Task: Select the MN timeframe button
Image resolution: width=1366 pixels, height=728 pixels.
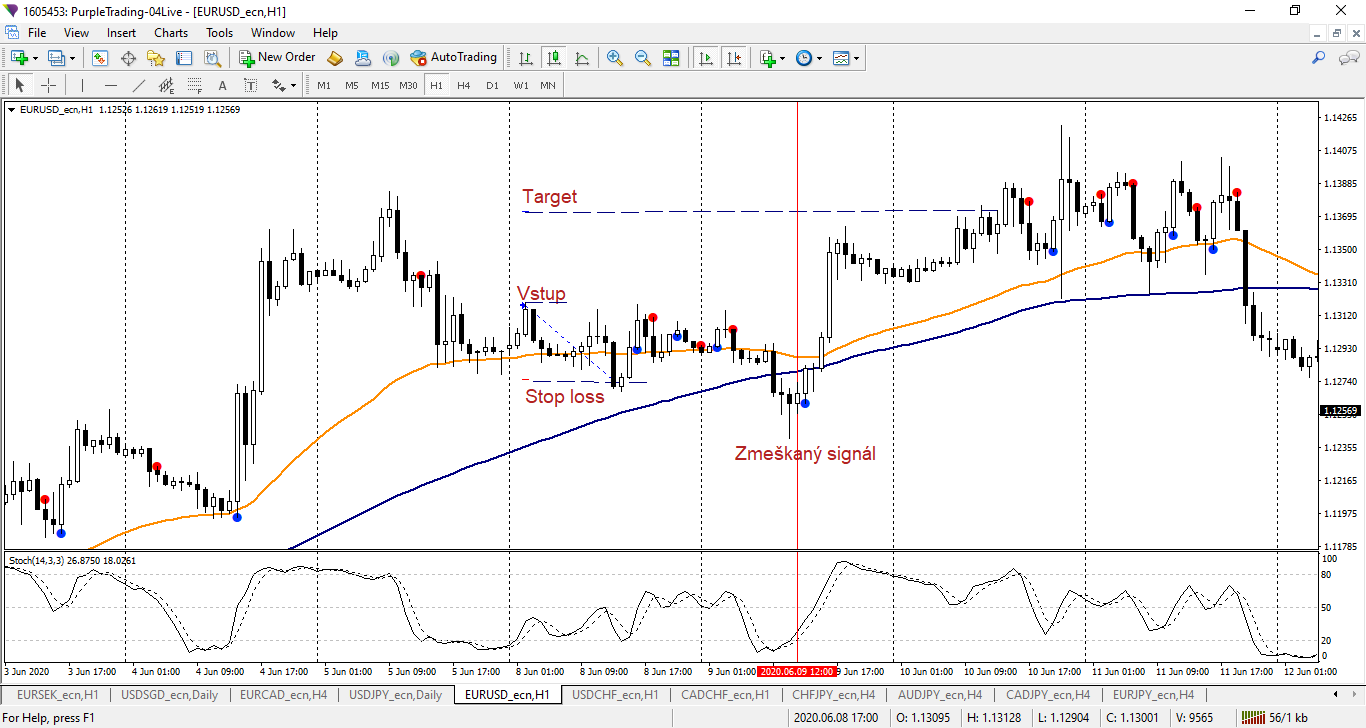Action: pos(548,85)
